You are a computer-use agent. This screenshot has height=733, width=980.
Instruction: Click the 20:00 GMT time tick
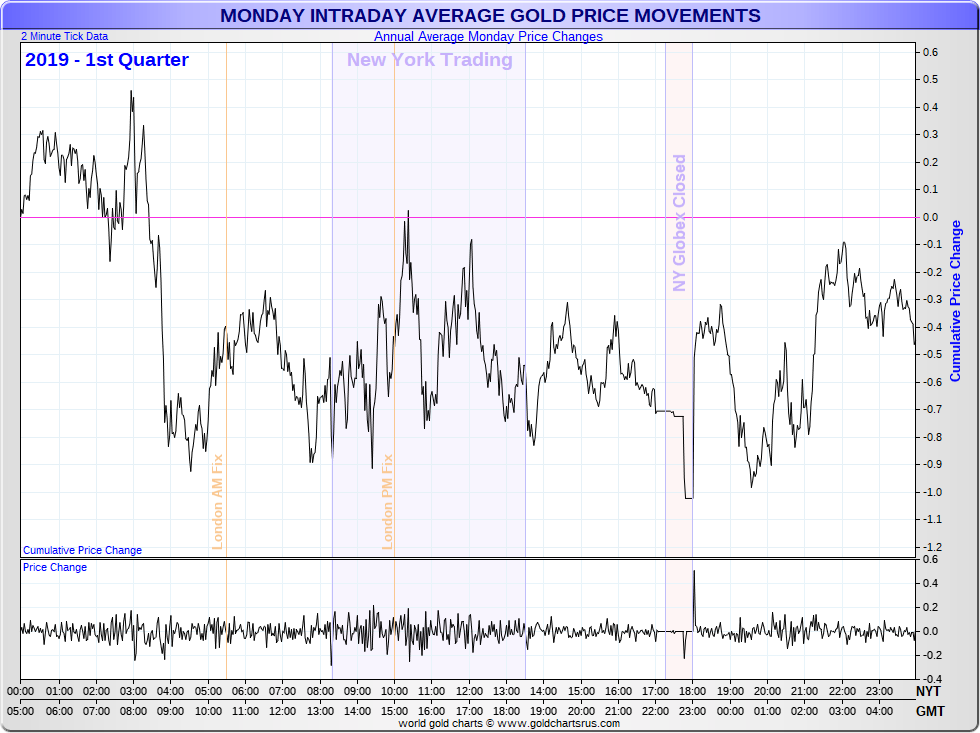point(581,711)
